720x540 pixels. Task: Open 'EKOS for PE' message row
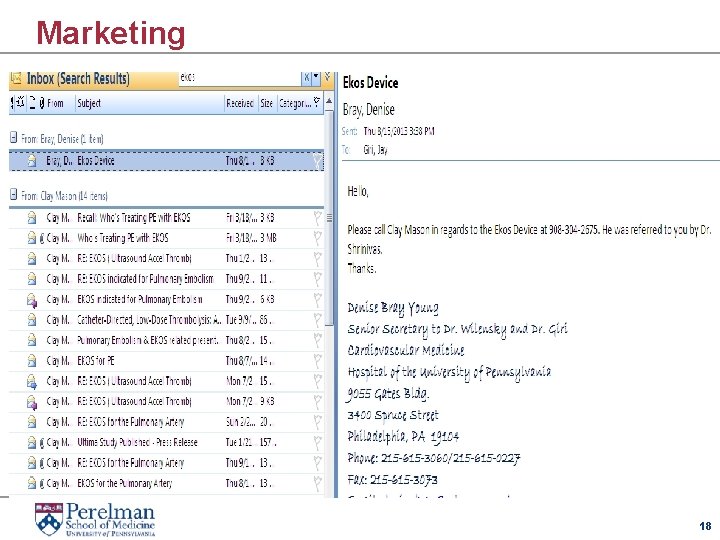click(x=166, y=361)
